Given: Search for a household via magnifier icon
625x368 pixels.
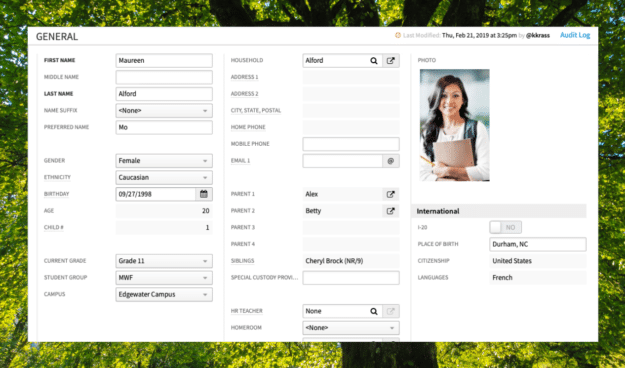Looking at the screenshot, I should (x=373, y=61).
